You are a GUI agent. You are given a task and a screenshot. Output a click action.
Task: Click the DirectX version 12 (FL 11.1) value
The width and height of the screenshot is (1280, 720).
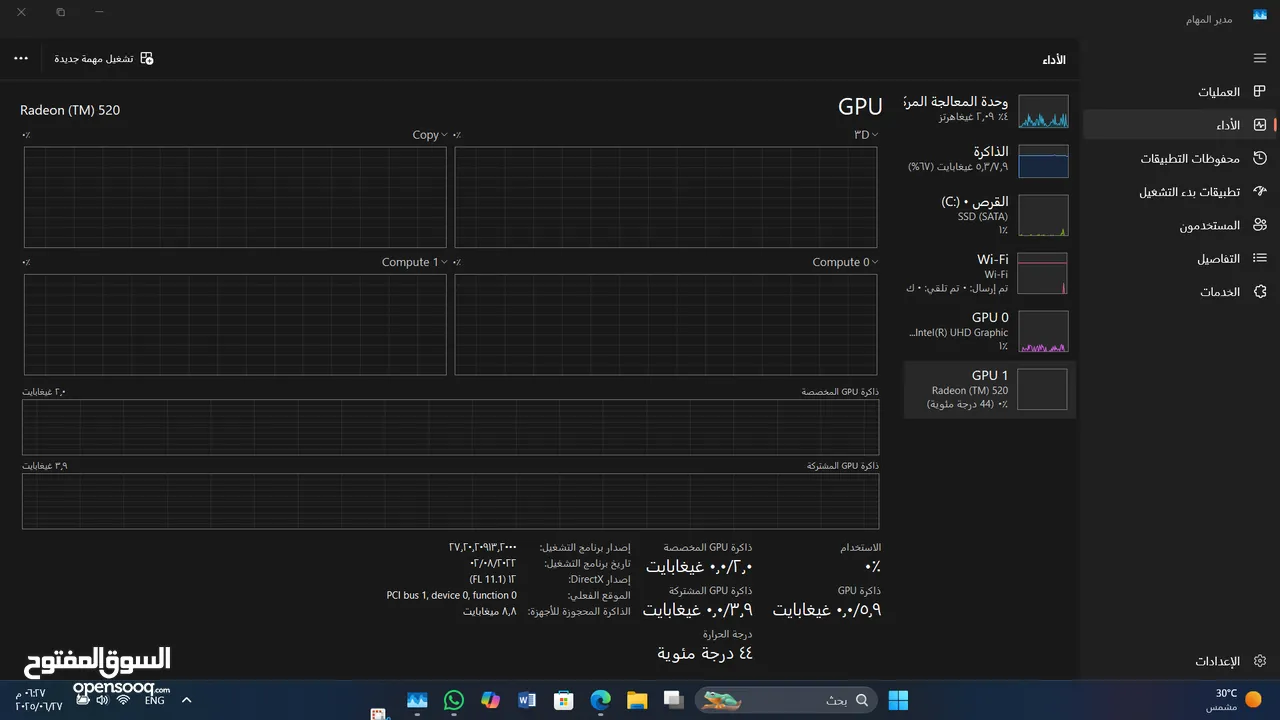(493, 579)
